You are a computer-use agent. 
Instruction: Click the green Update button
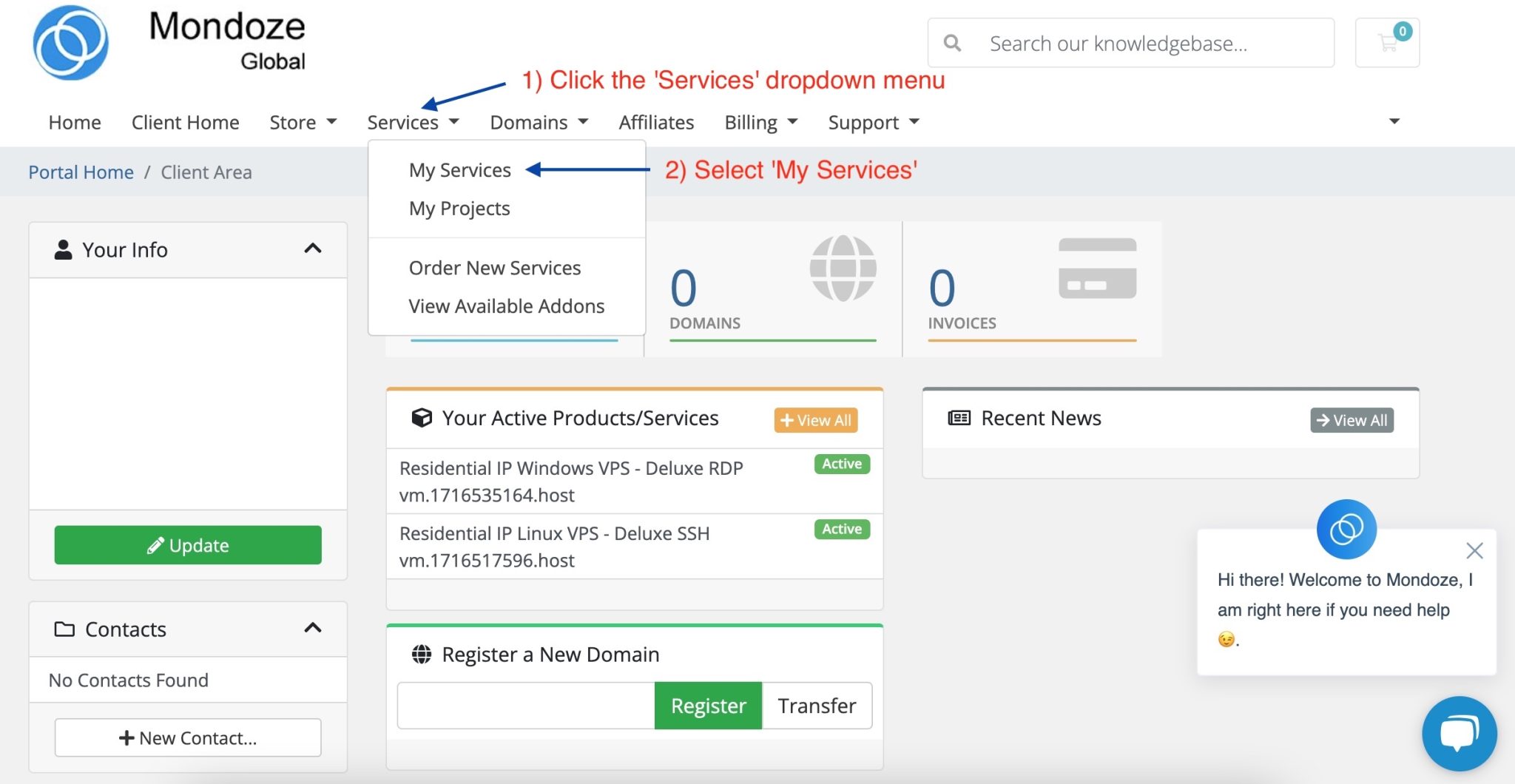[187, 544]
